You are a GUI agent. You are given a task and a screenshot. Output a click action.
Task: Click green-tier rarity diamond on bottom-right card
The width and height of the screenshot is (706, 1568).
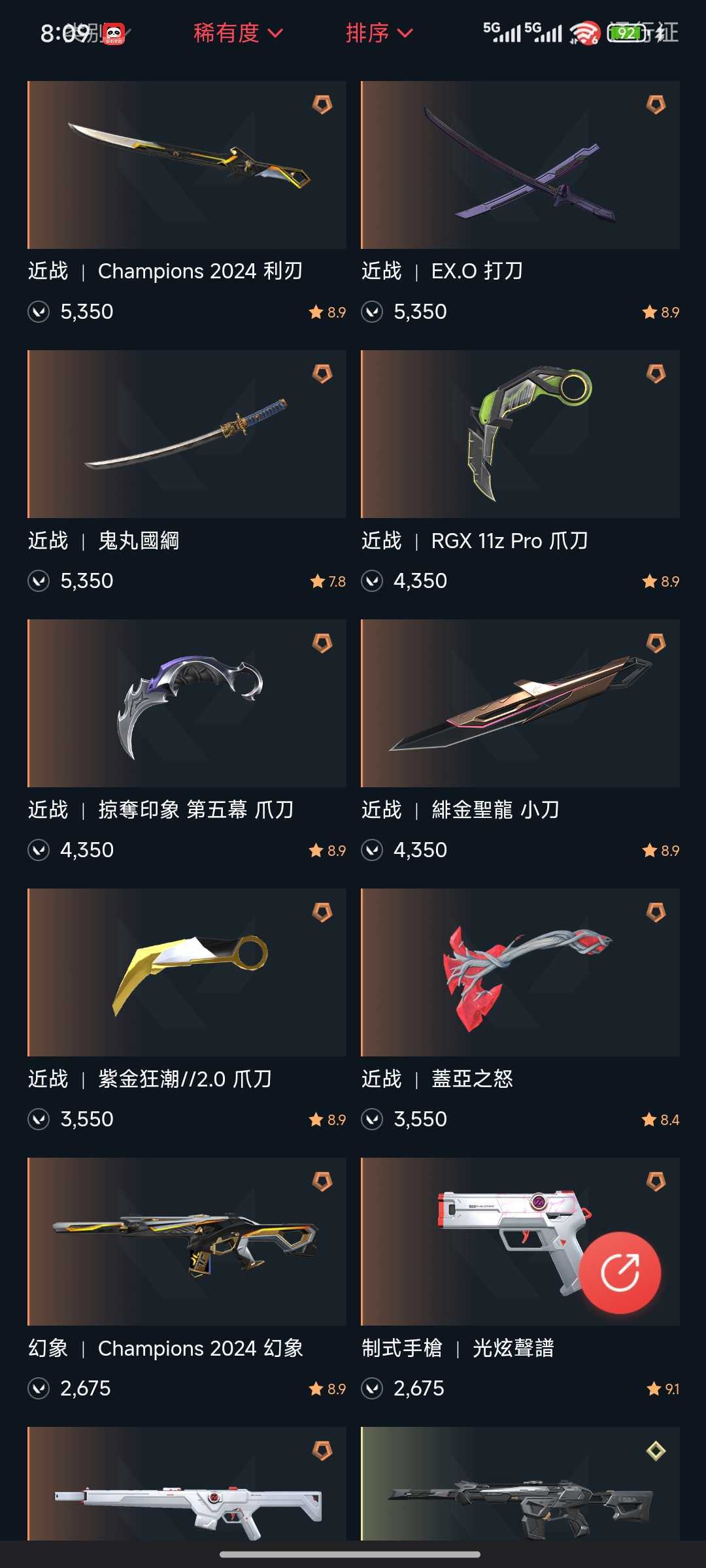click(656, 1450)
